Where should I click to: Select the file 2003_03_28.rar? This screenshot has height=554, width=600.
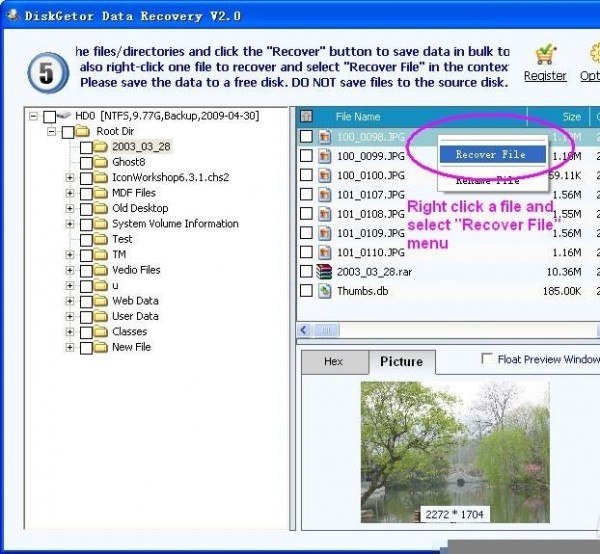point(374,272)
